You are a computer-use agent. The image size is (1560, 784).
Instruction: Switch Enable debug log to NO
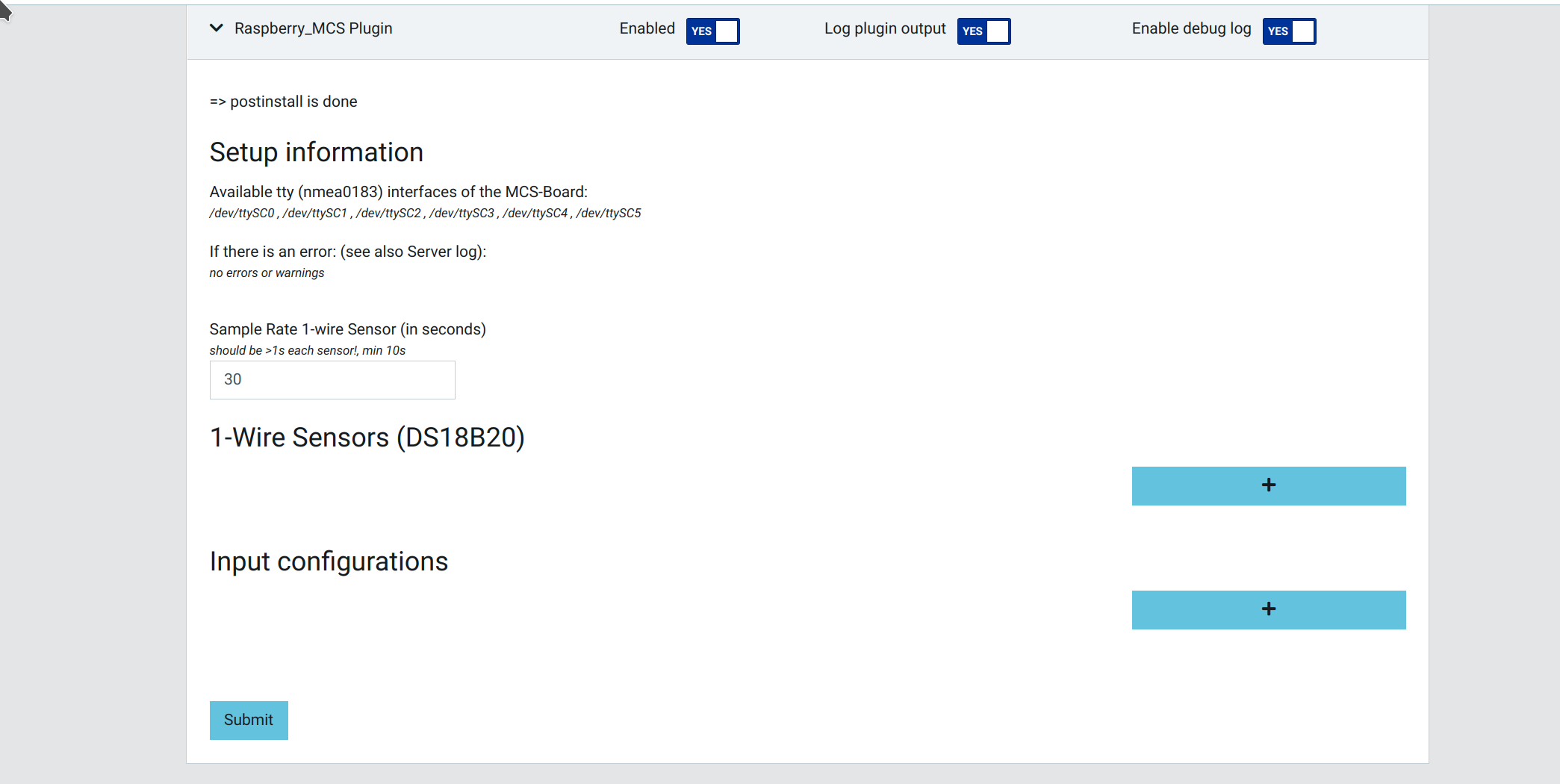1289,31
